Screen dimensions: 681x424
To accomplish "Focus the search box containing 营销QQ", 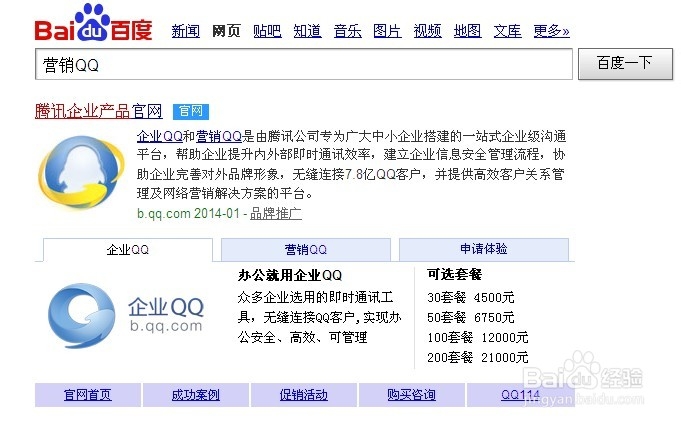I will pyautogui.click(x=304, y=64).
